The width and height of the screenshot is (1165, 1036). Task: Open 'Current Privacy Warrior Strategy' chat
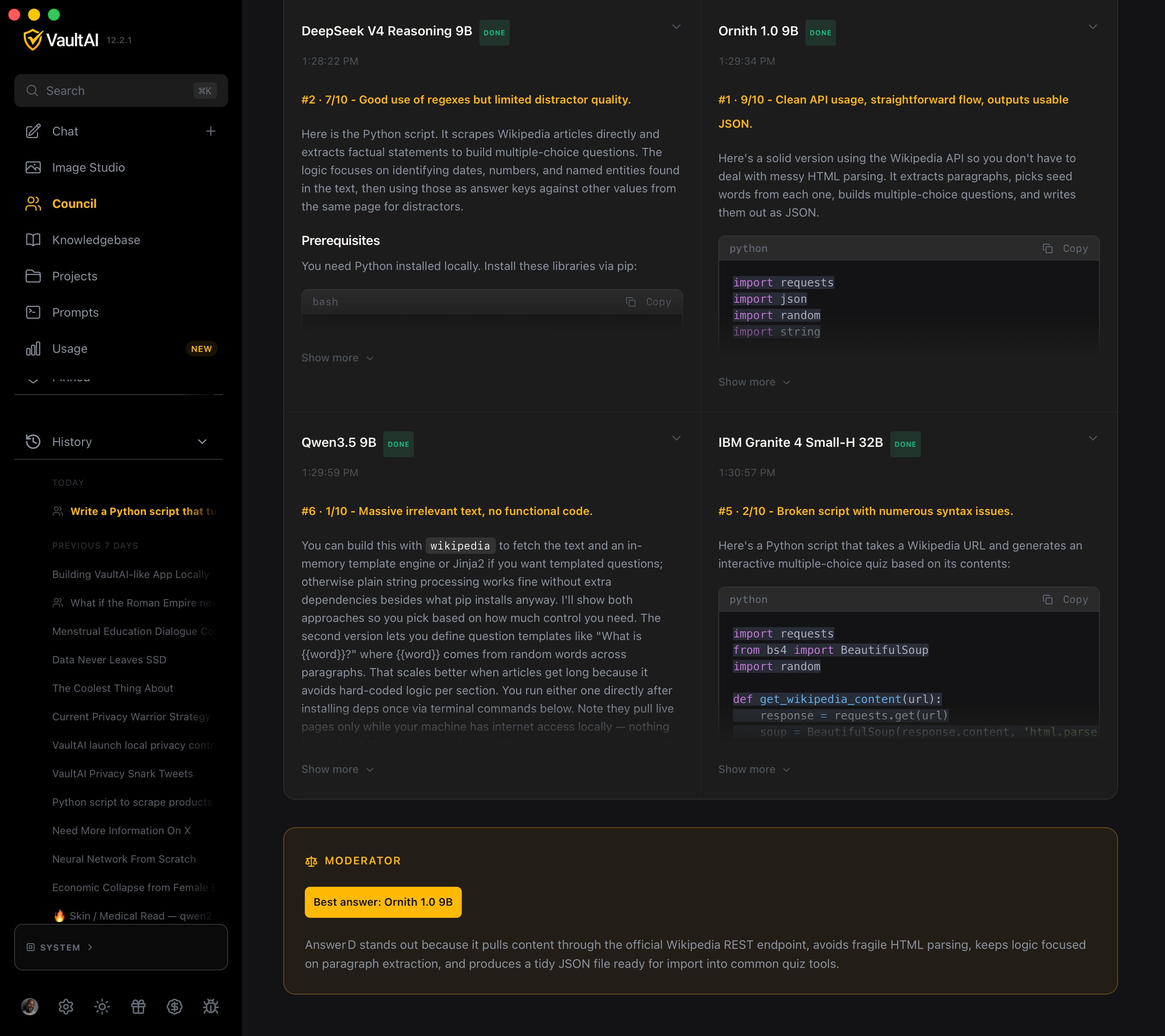tap(131, 717)
